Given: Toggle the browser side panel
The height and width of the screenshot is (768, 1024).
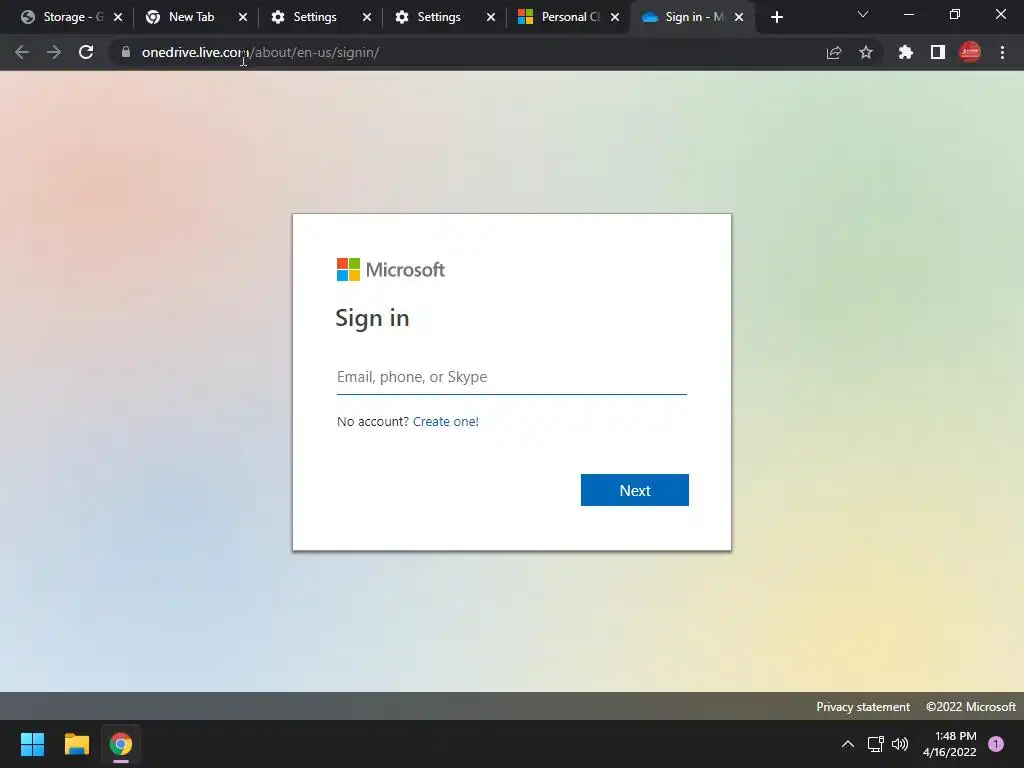Looking at the screenshot, I should (x=938, y=52).
